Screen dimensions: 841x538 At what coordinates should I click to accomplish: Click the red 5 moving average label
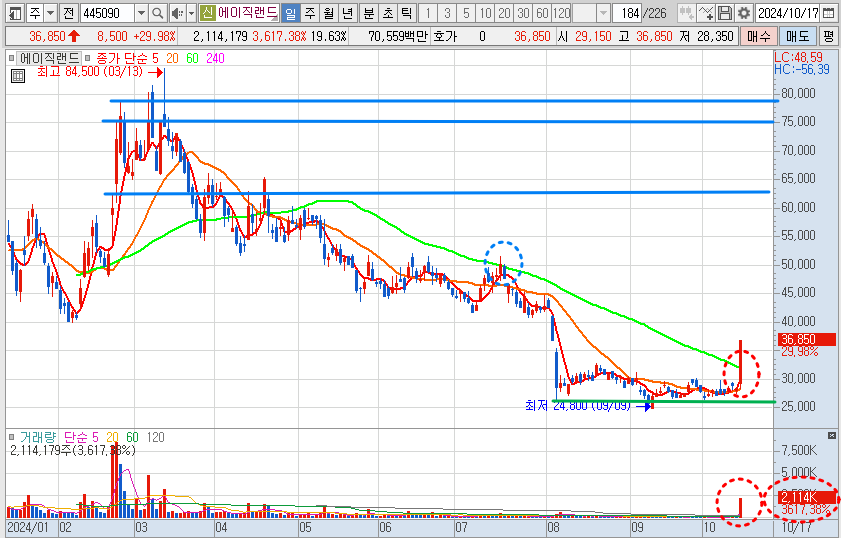tap(155, 58)
